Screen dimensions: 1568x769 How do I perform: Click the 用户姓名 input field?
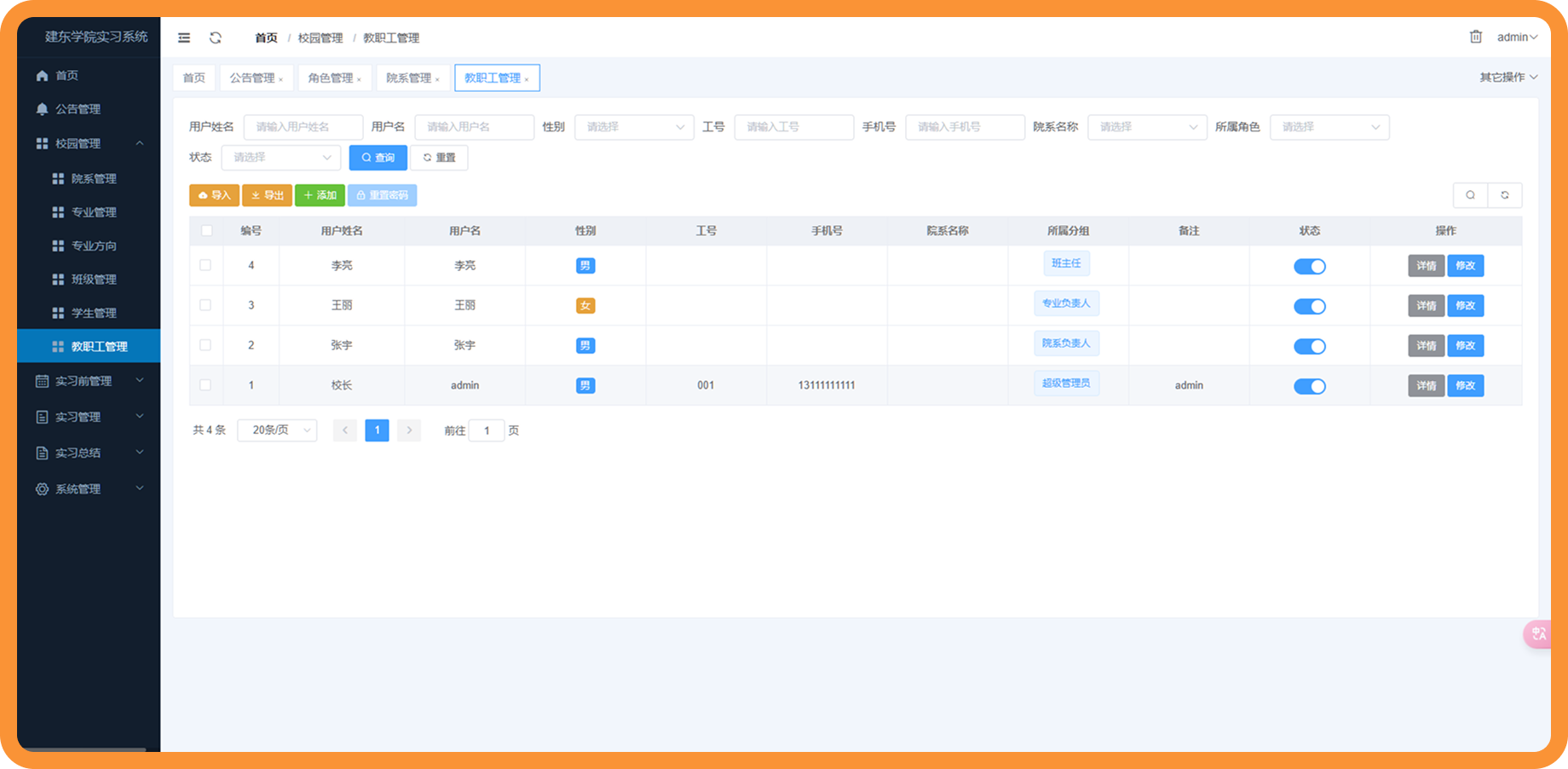click(303, 127)
